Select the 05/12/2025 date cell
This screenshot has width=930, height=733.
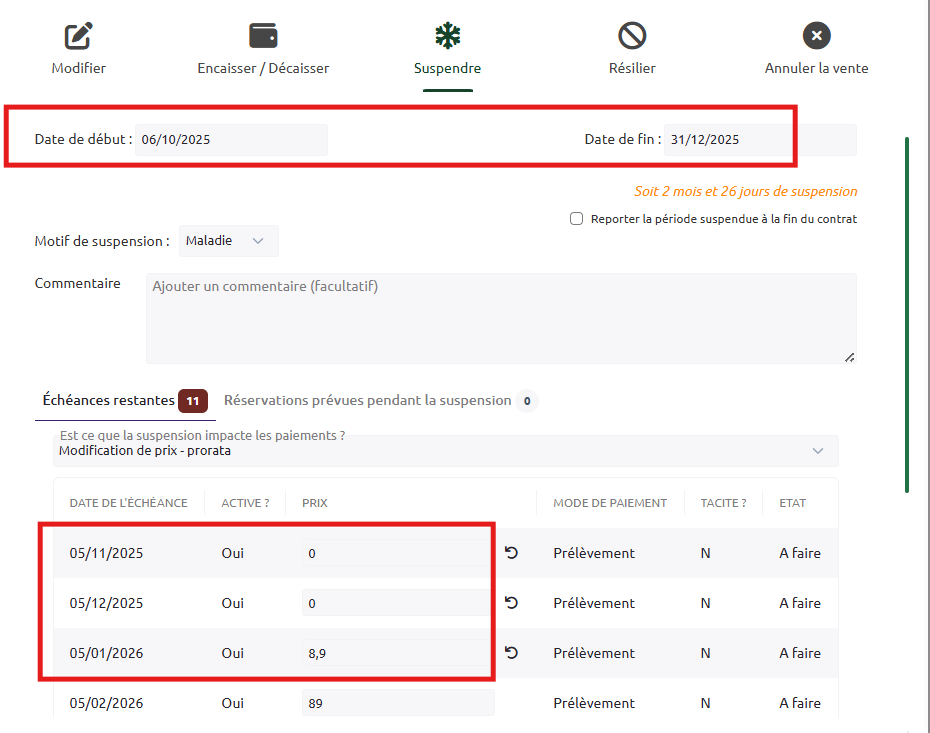point(106,603)
